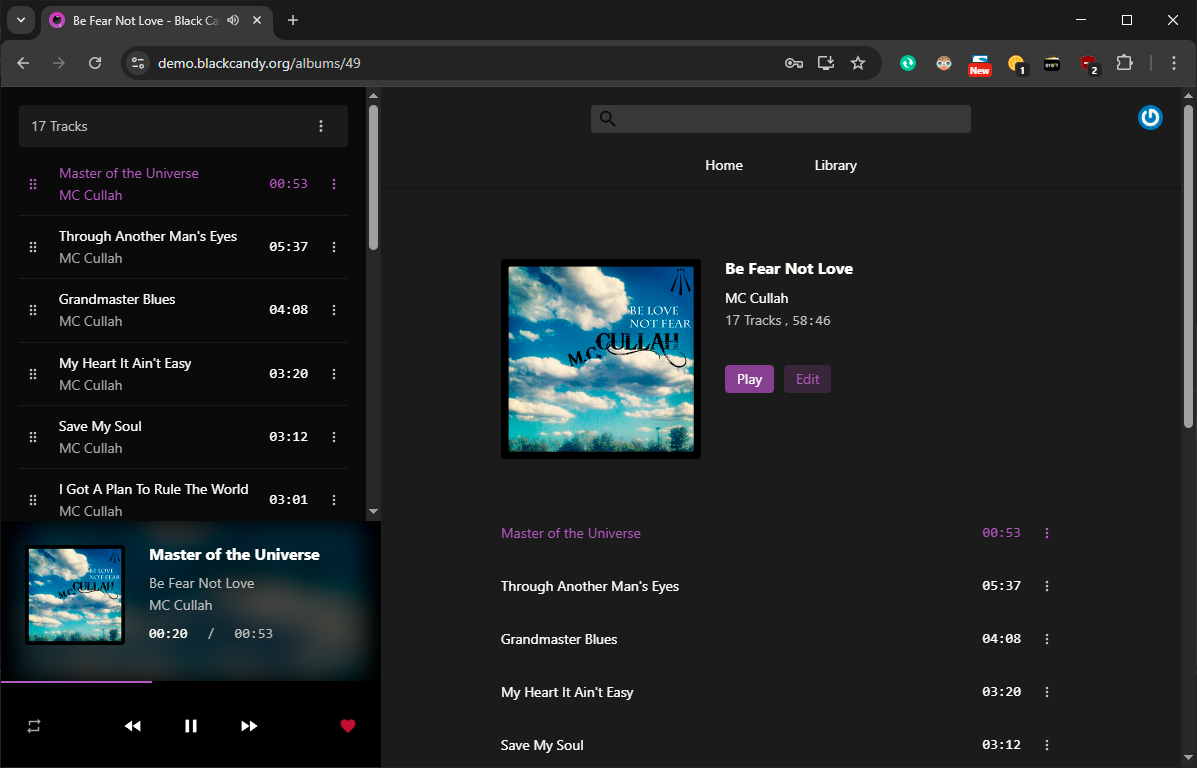Click the search magnifier icon
Viewport: 1197px width, 768px height.
point(608,118)
